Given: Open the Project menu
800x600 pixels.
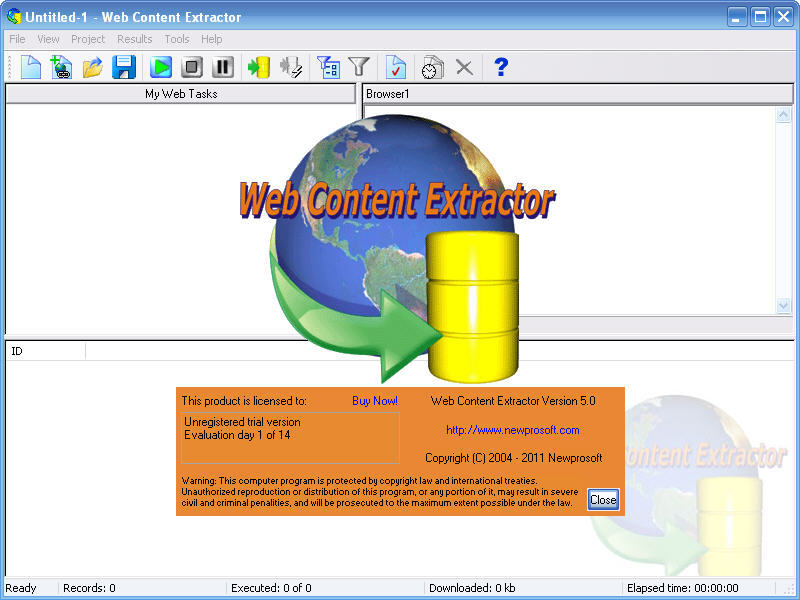Looking at the screenshot, I should coord(88,39).
